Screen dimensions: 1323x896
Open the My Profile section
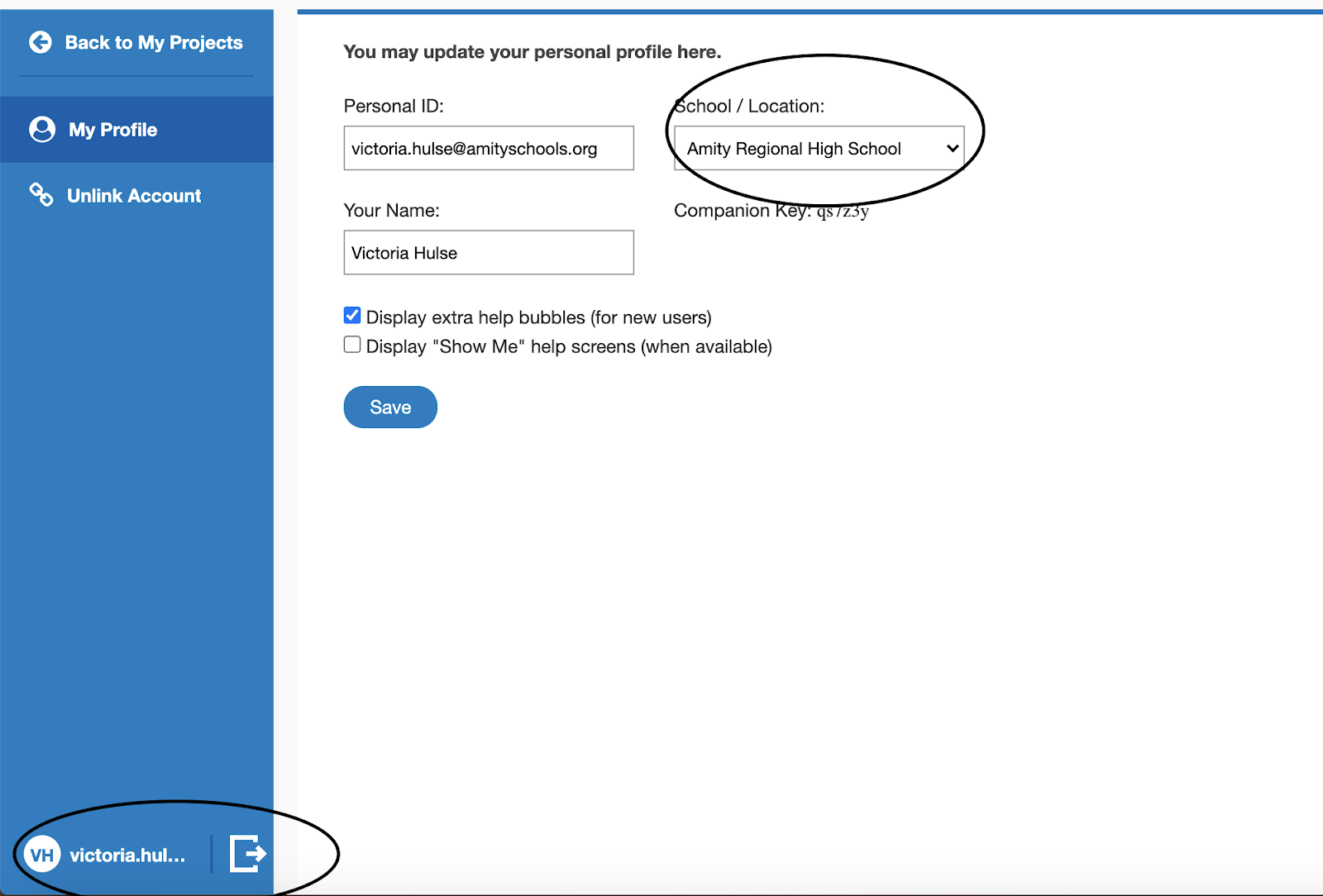coord(136,130)
